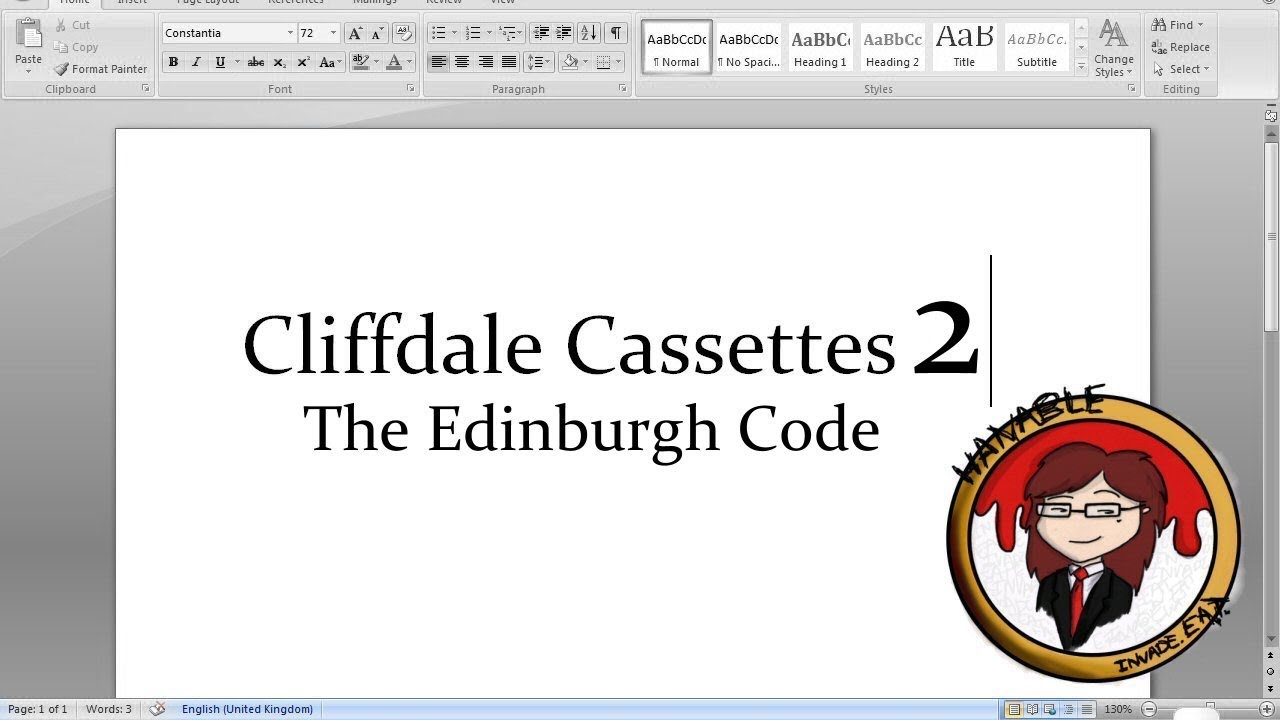Click Increase Indent icon
This screenshot has height=720, width=1280.
point(564,33)
